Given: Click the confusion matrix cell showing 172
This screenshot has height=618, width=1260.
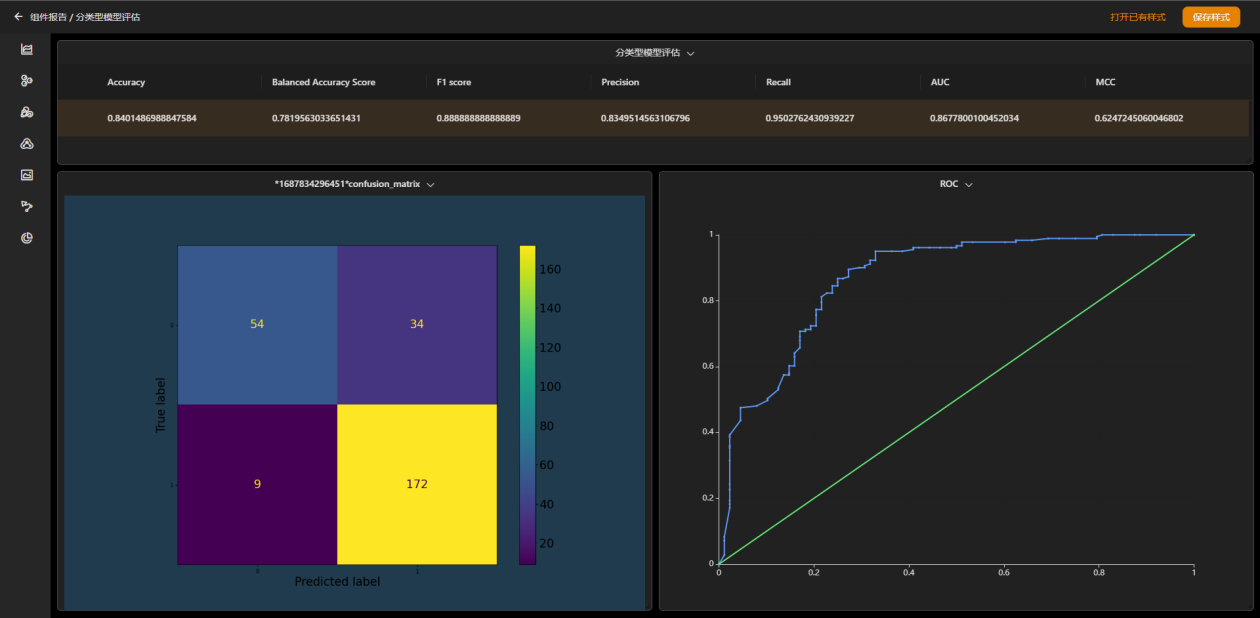Looking at the screenshot, I should [x=417, y=484].
